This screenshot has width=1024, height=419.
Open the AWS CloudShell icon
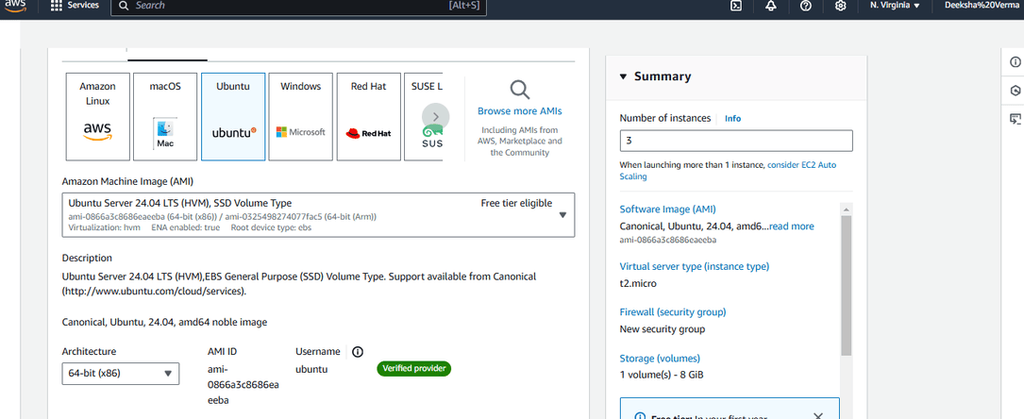click(735, 6)
